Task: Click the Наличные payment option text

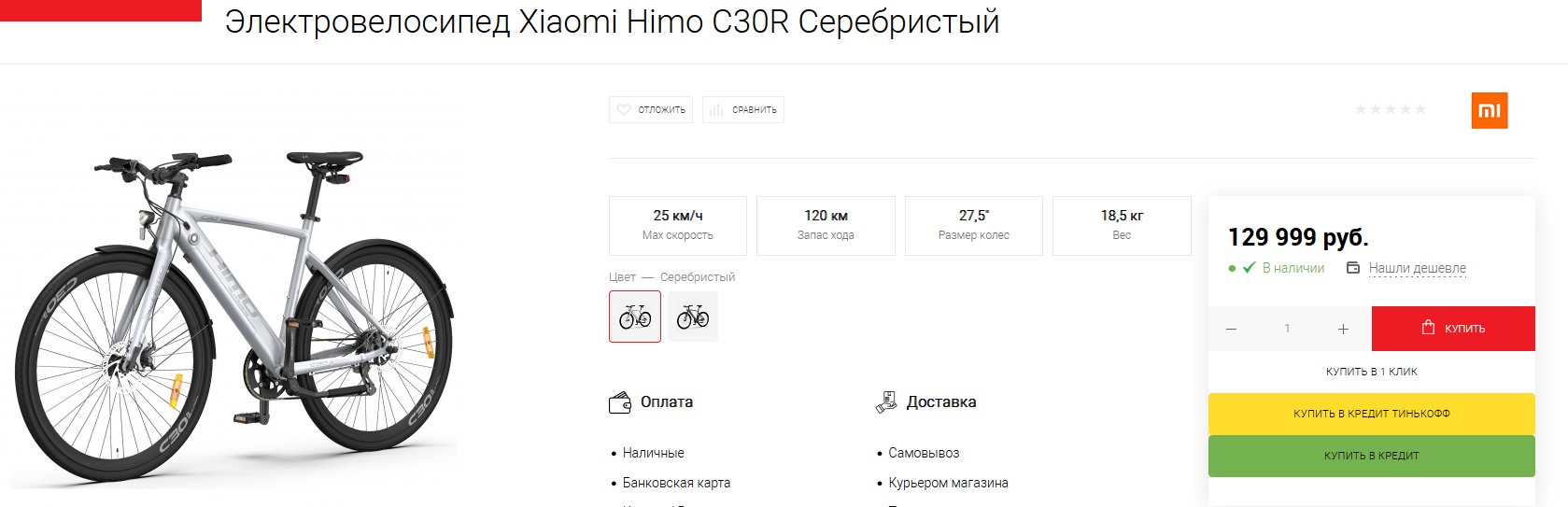Action: [654, 453]
